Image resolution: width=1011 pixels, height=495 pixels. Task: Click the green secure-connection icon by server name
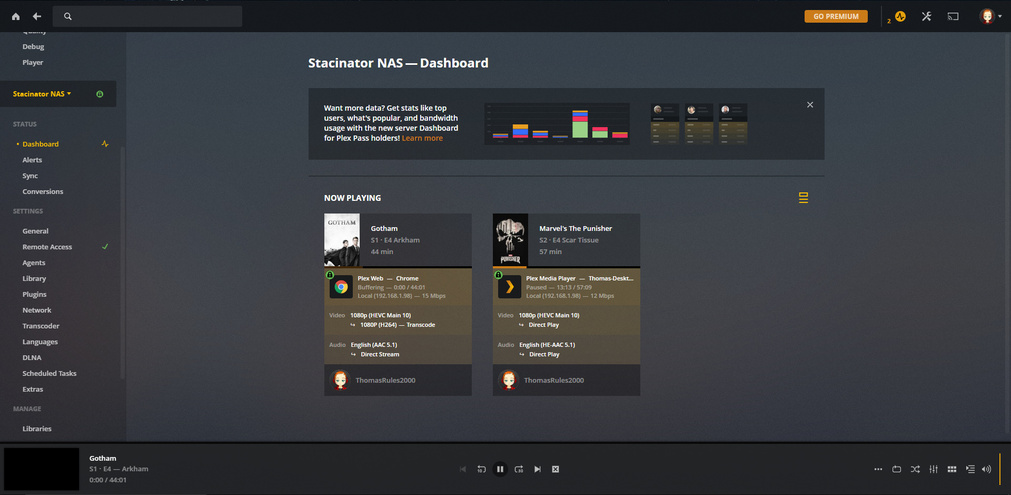pos(100,94)
